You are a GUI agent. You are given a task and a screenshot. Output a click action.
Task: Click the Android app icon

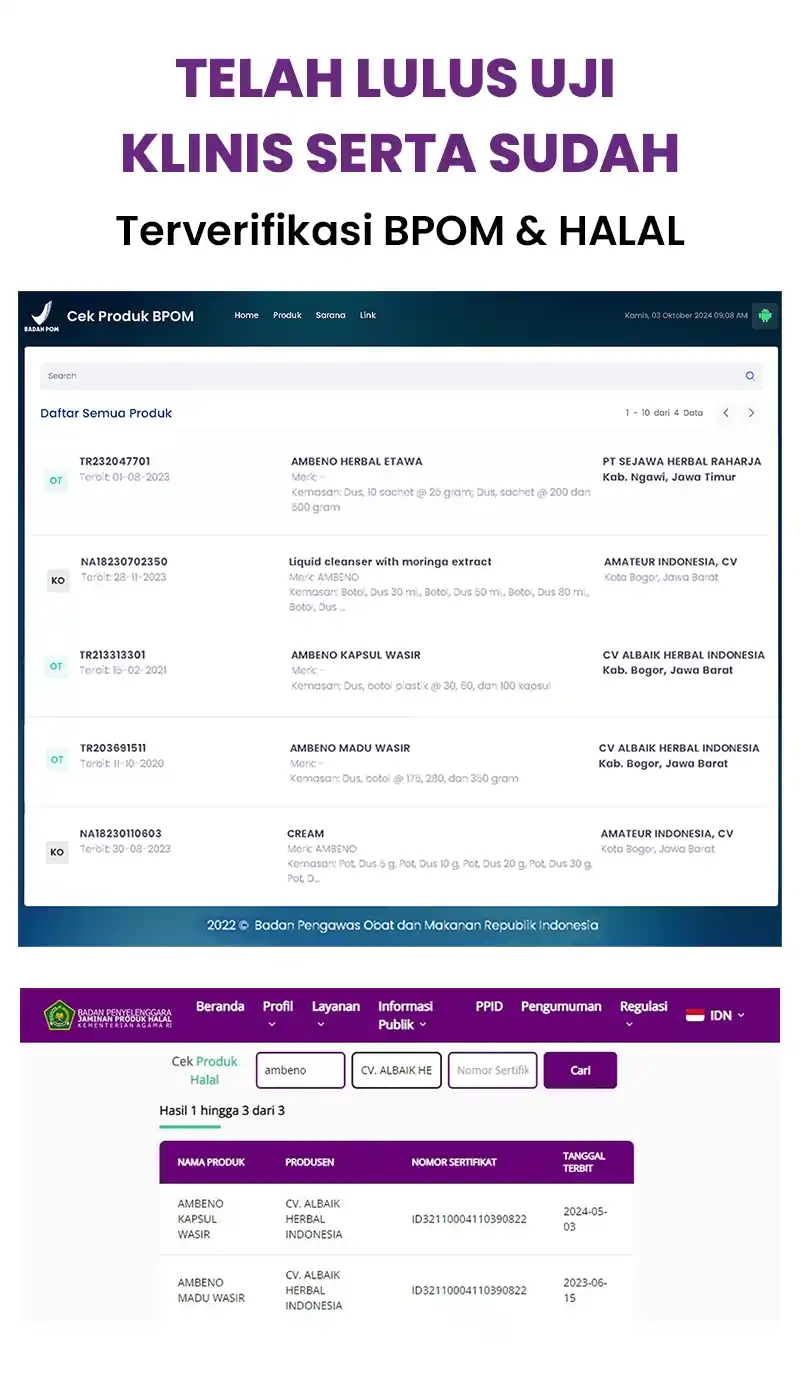(x=765, y=316)
